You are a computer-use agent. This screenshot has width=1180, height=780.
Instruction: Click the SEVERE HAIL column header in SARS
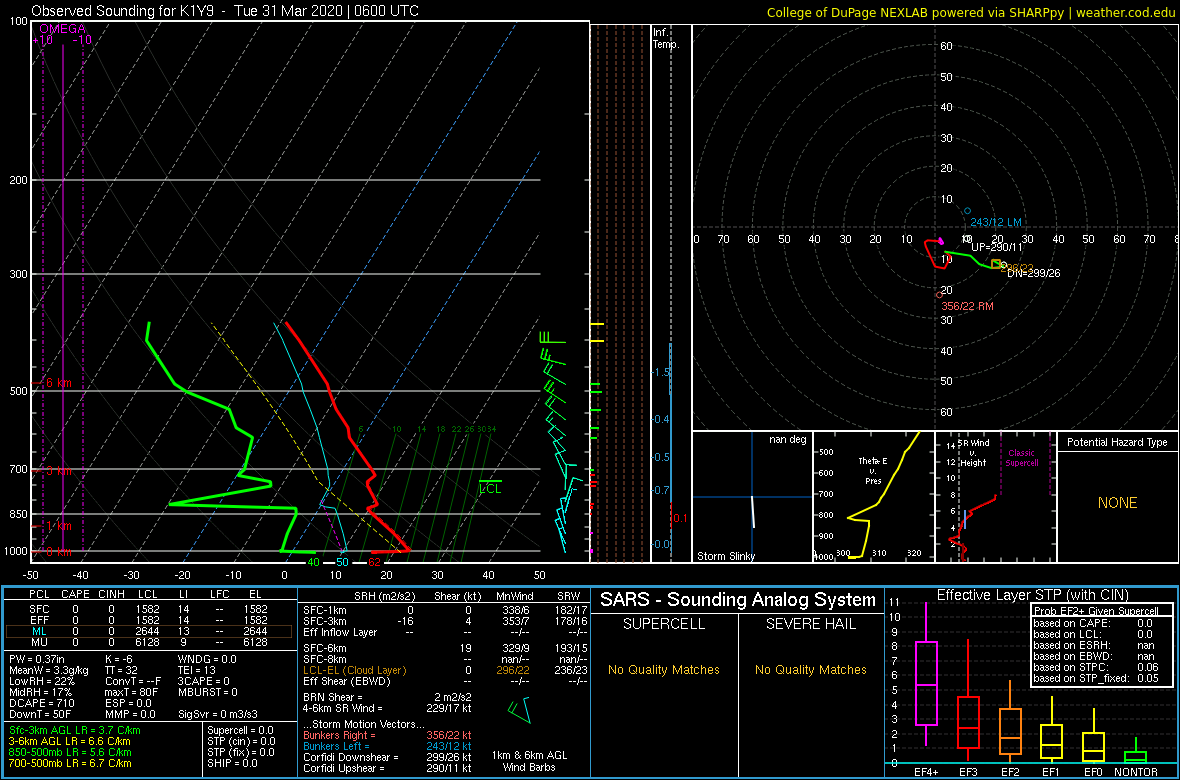point(810,625)
